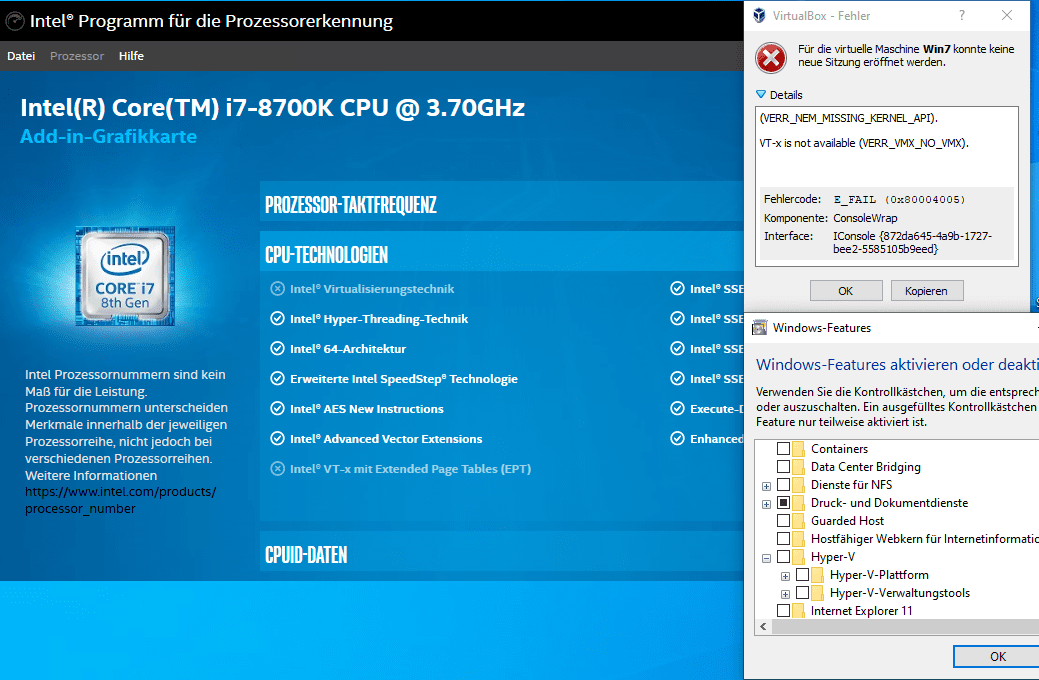The image size is (1039, 680).
Task: Click the crossed icon beside VT-x mit Extended Page Tables
Action: [278, 469]
